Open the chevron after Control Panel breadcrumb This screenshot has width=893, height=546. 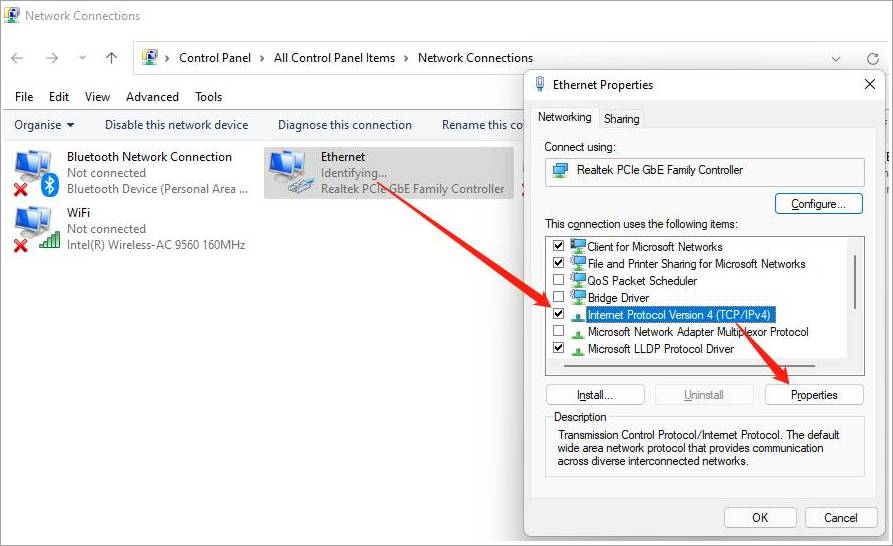pyautogui.click(x=261, y=58)
